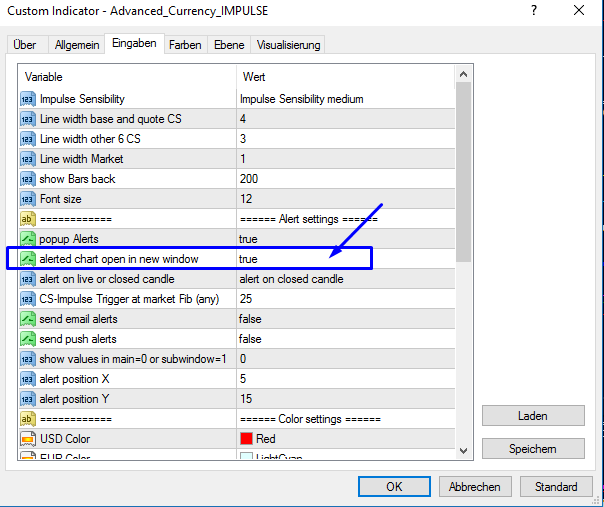This screenshot has width=604, height=507.
Task: Select the 'popup Alerts' variable name
Action: click(69, 239)
